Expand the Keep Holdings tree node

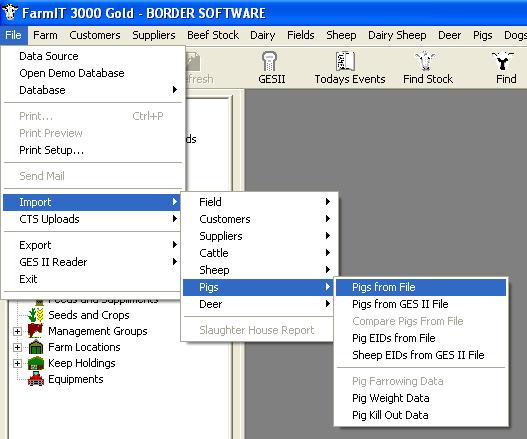[x=17, y=363]
